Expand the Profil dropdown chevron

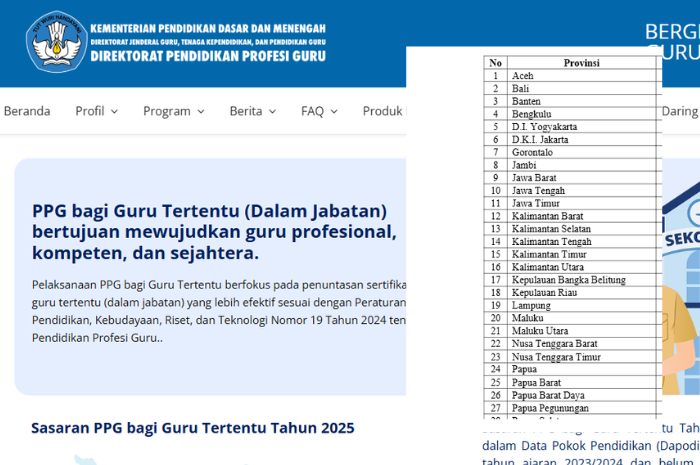114,112
